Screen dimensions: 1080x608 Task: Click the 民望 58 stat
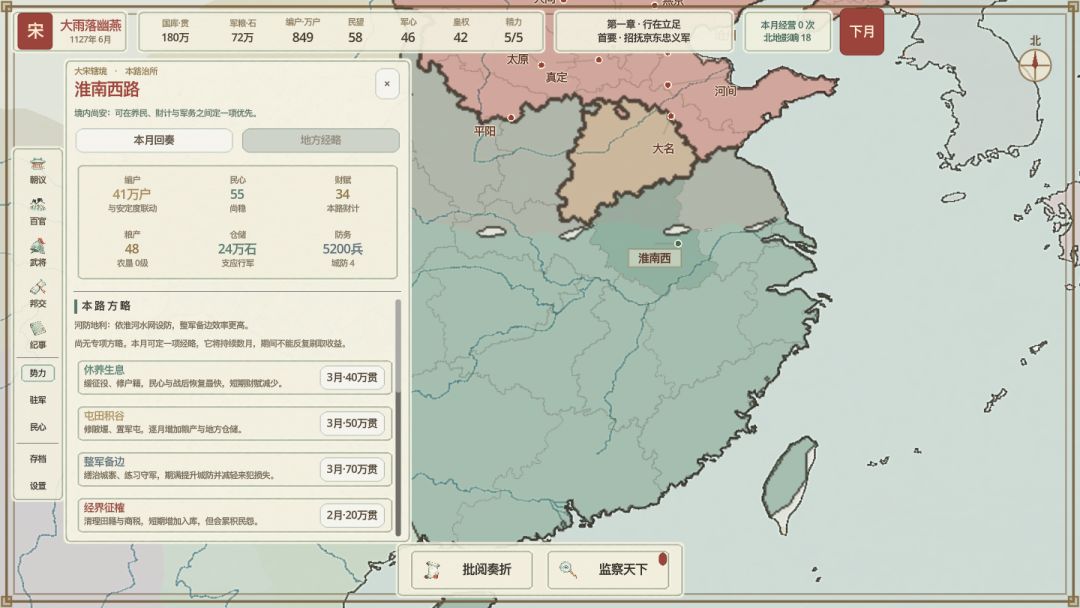[x=355, y=31]
